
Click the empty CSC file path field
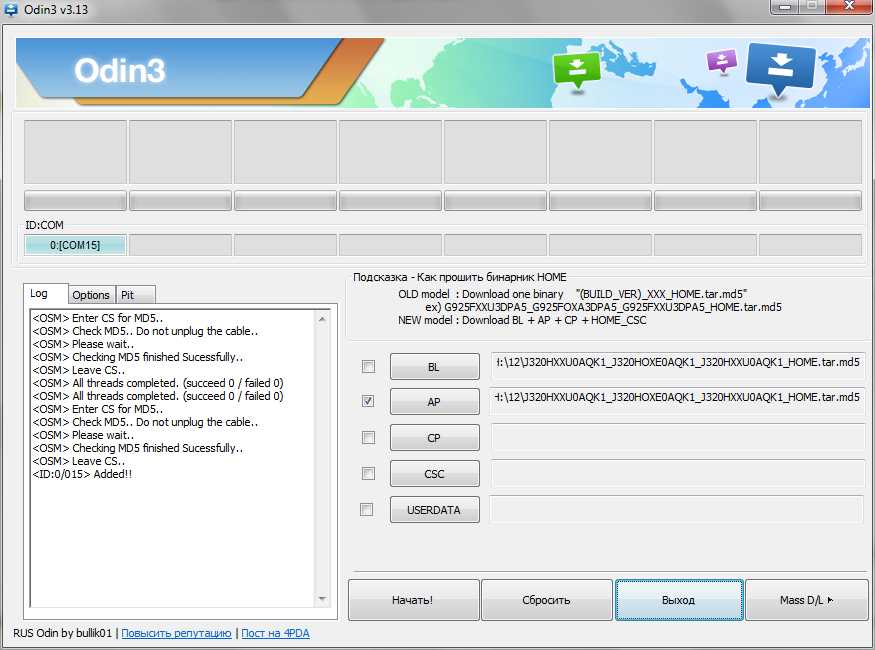[x=677, y=474]
